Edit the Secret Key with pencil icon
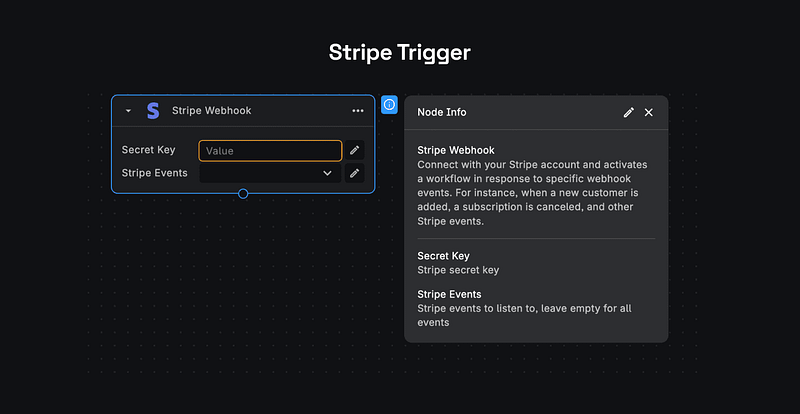Viewport: 800px width, 414px height. [355, 150]
